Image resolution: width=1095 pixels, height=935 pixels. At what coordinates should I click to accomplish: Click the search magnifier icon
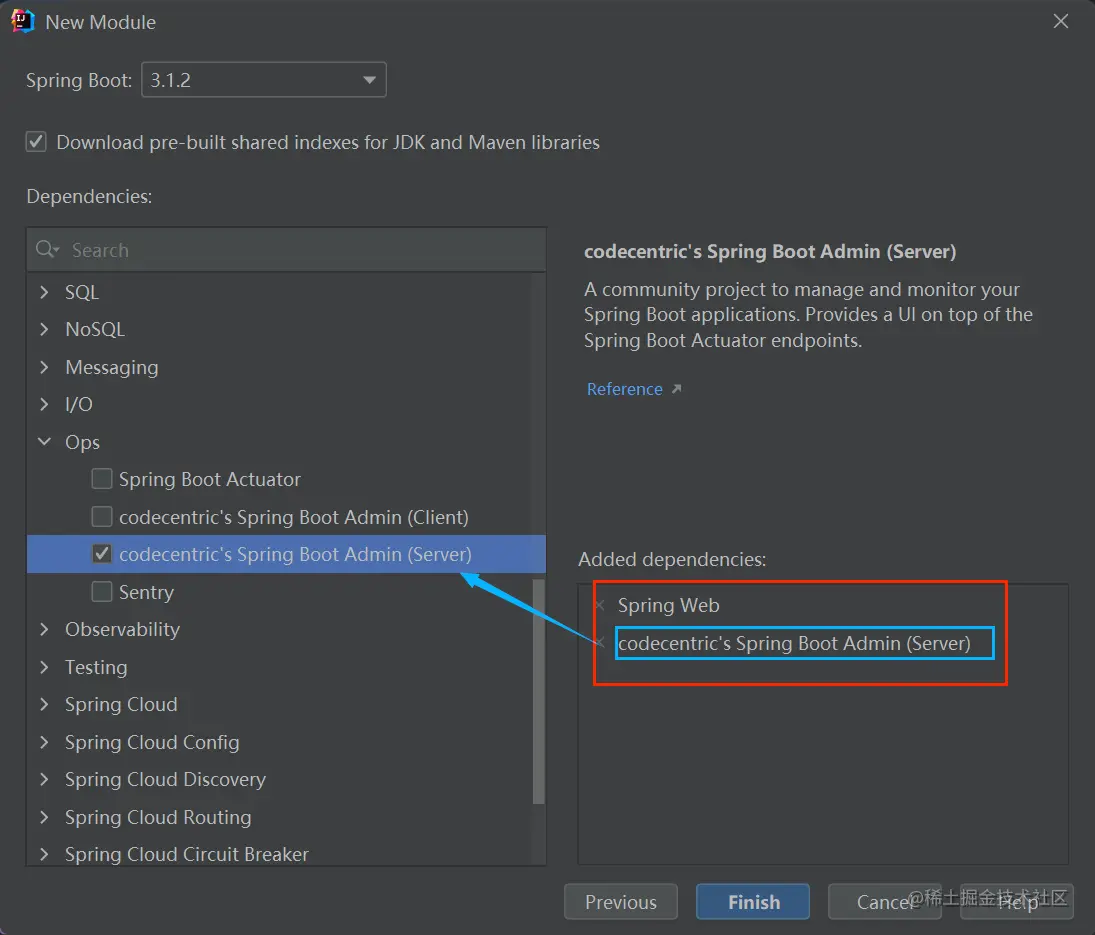(46, 249)
